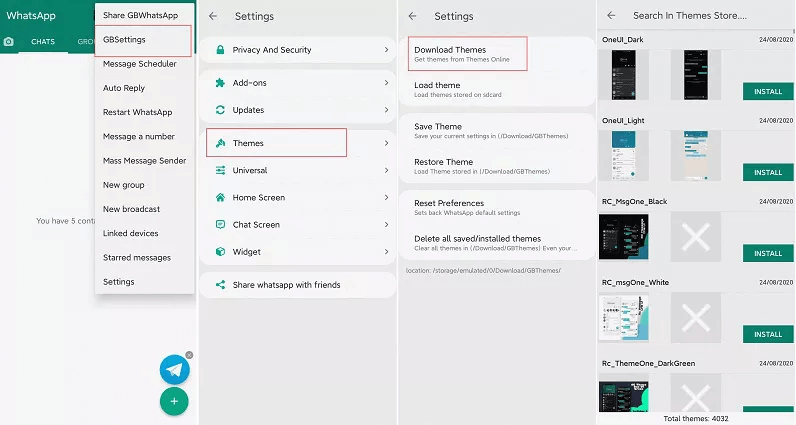This screenshot has height=425, width=796.
Task: Go back from Themes Store search
Action: [x=611, y=16]
